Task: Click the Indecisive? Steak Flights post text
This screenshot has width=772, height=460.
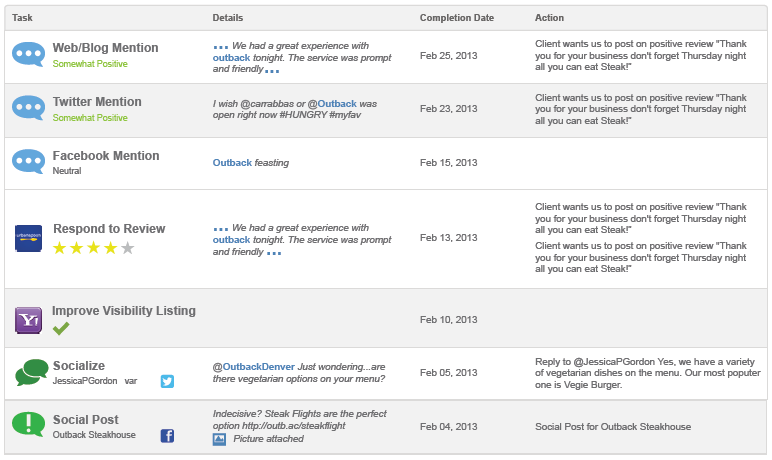Action: coord(299,420)
